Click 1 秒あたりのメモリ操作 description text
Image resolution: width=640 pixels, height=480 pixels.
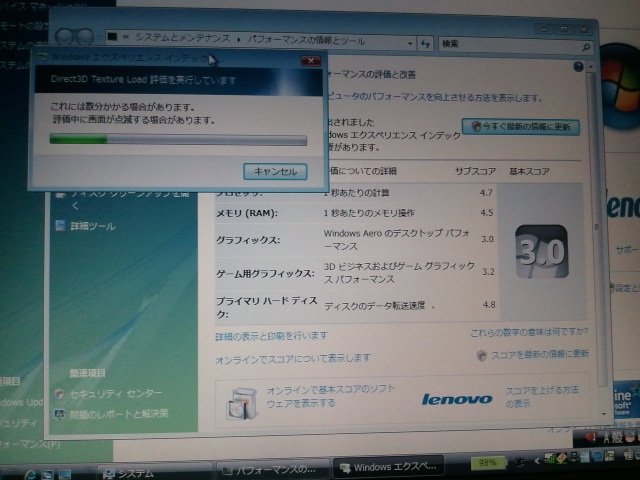369,213
